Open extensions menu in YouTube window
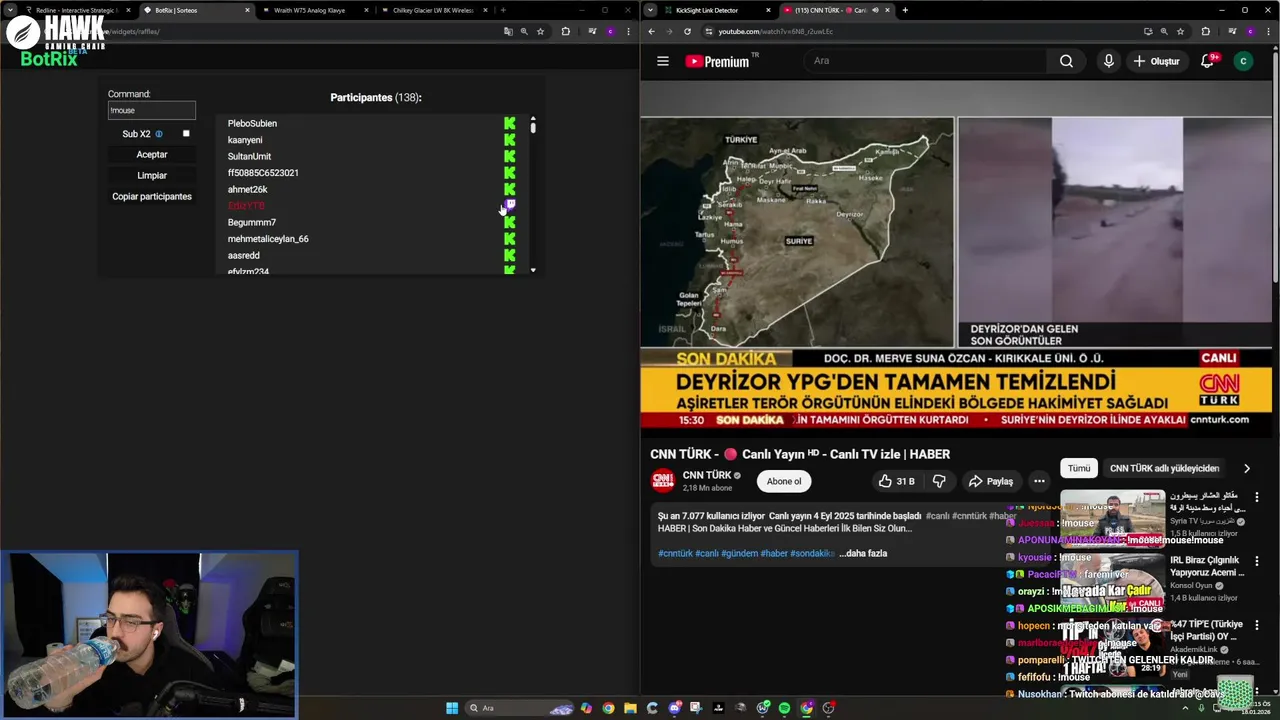This screenshot has height=720, width=1280. (x=1205, y=31)
